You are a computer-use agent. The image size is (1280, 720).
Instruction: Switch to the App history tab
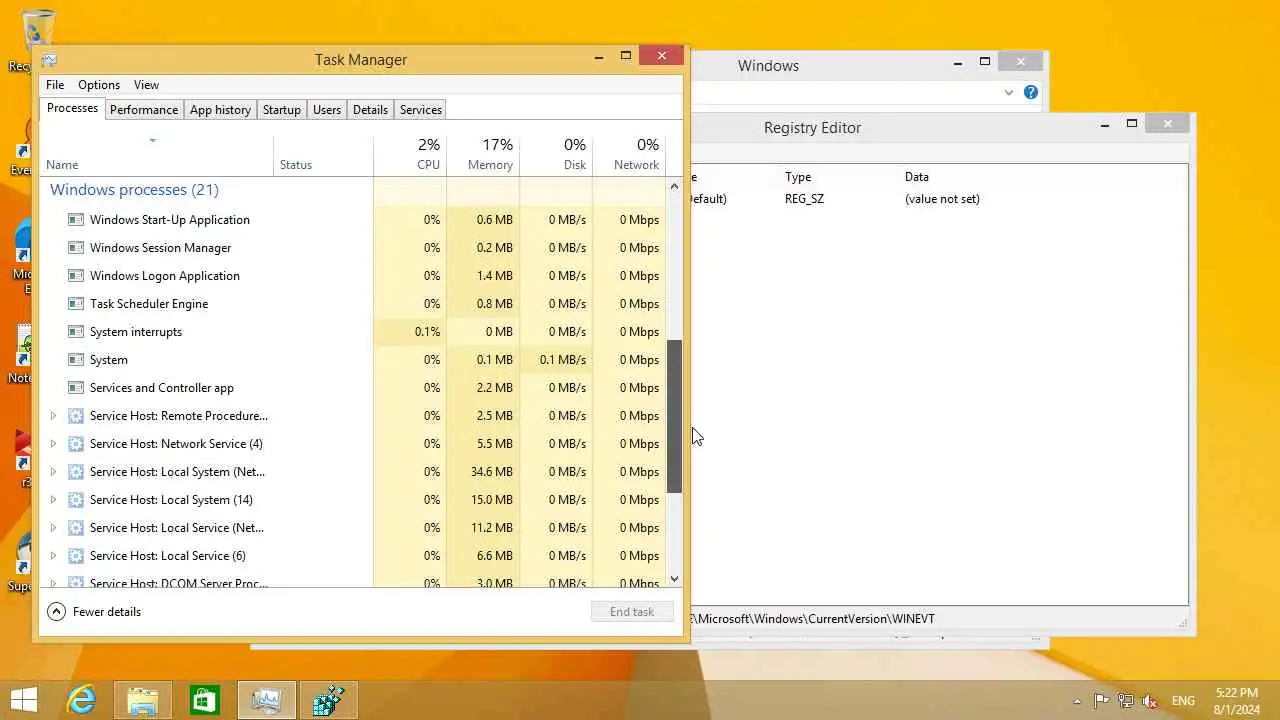click(x=220, y=110)
